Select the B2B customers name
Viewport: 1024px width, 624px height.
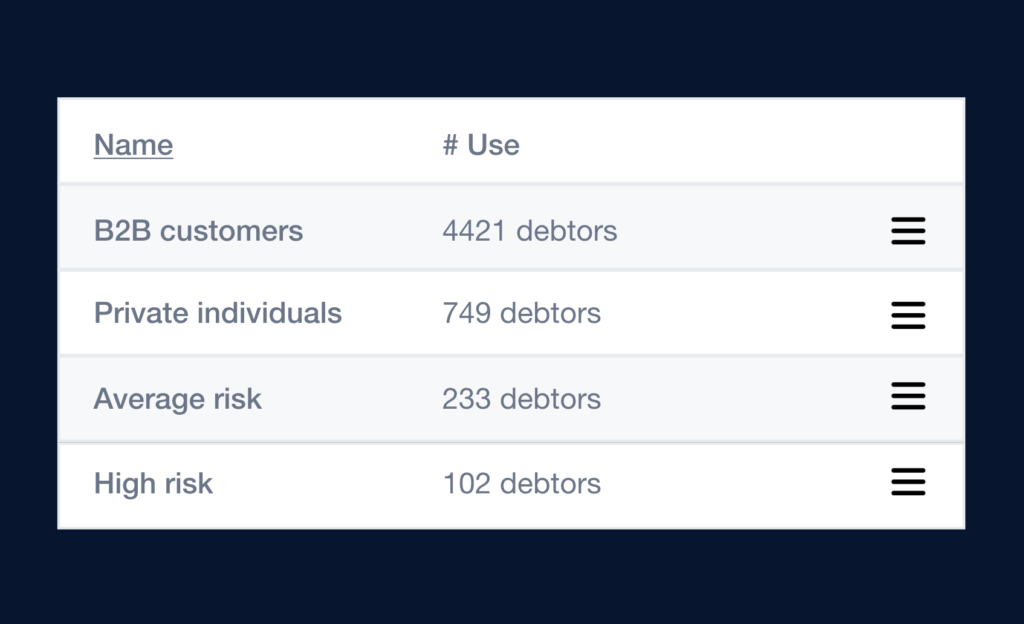(x=198, y=231)
